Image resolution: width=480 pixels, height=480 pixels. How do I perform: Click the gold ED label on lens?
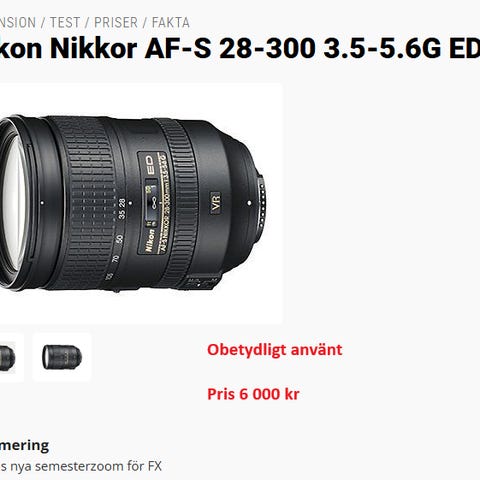pos(150,165)
